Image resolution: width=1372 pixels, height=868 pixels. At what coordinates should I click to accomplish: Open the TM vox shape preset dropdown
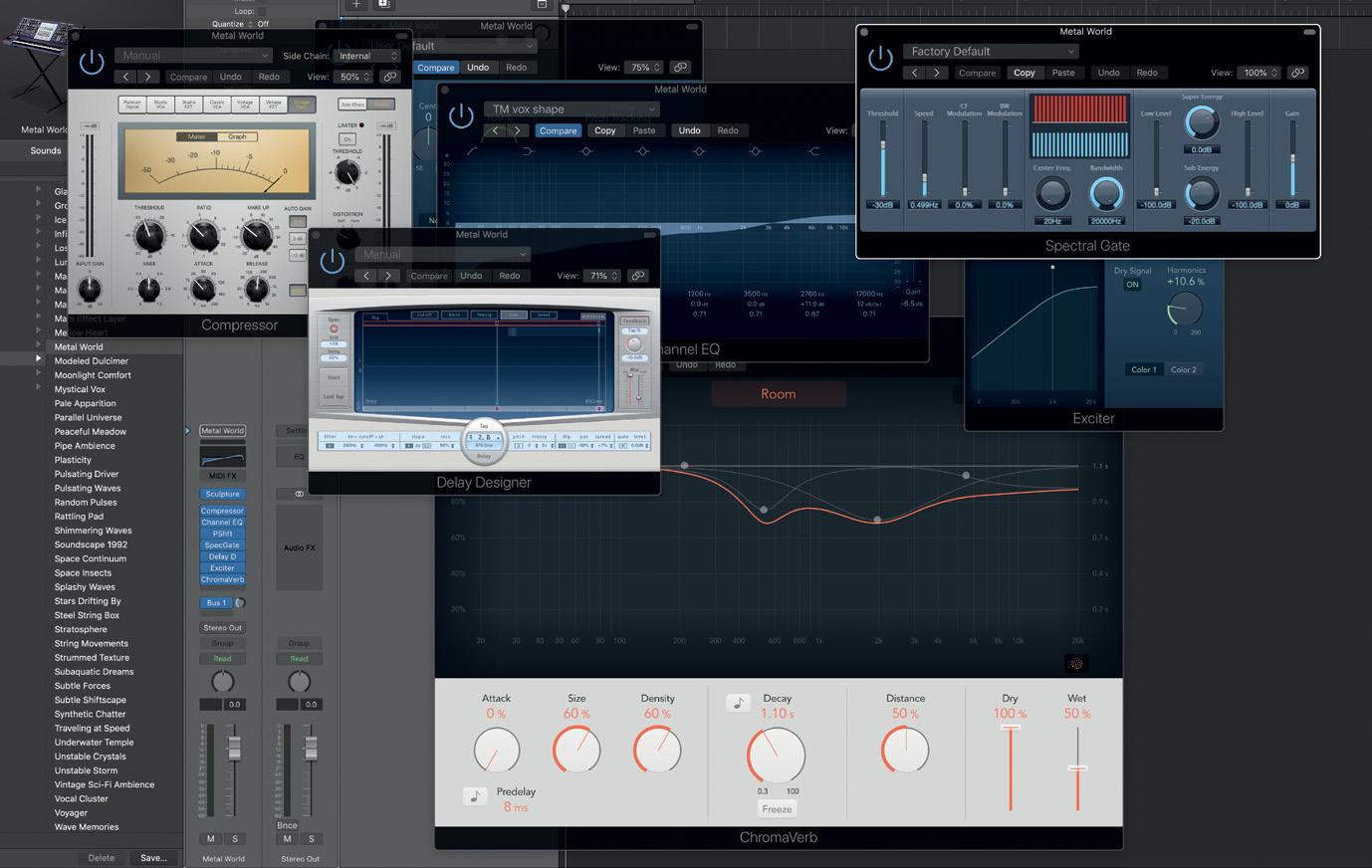point(572,109)
